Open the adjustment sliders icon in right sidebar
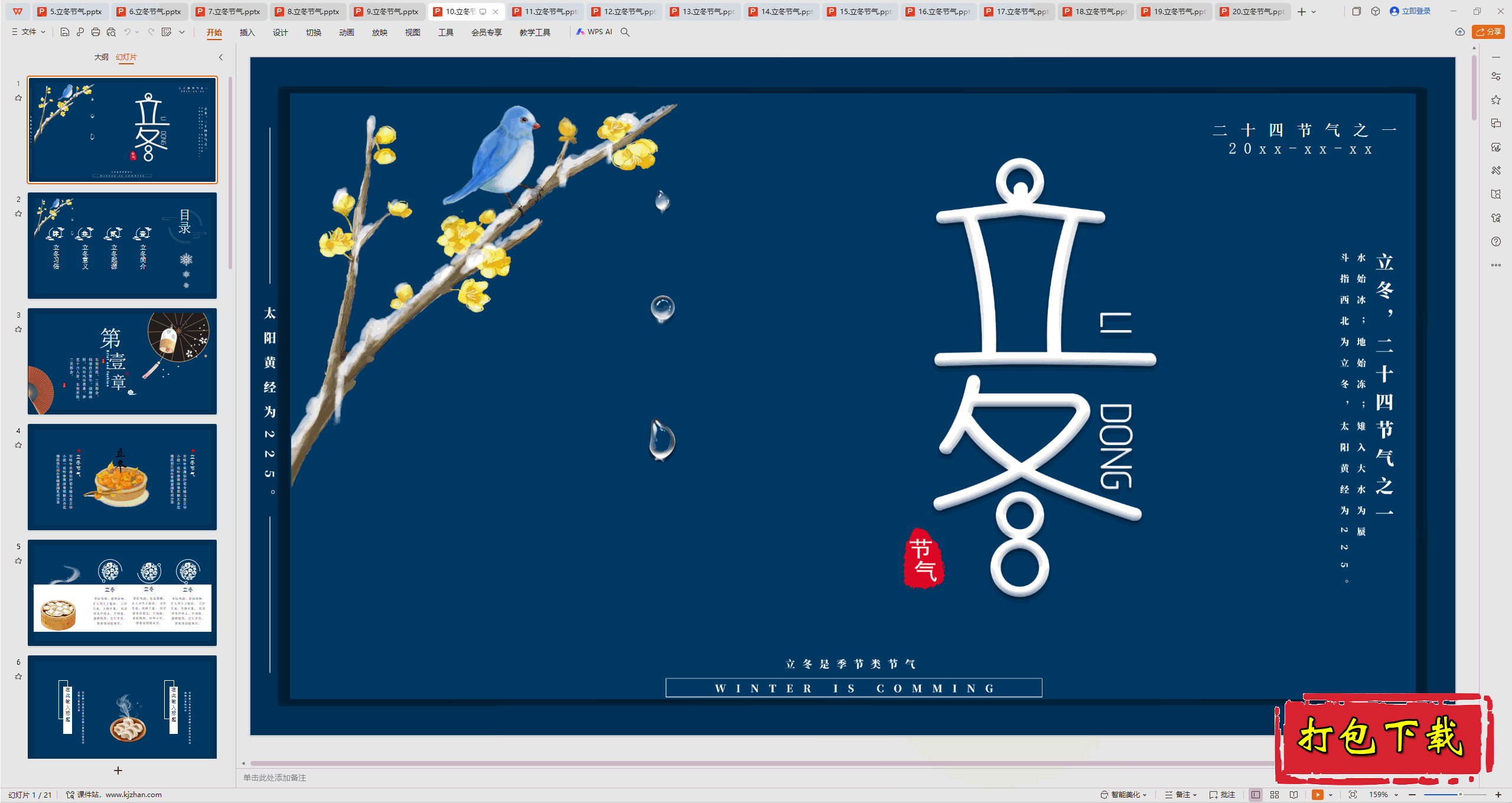The height and width of the screenshot is (803, 1512). [1496, 76]
